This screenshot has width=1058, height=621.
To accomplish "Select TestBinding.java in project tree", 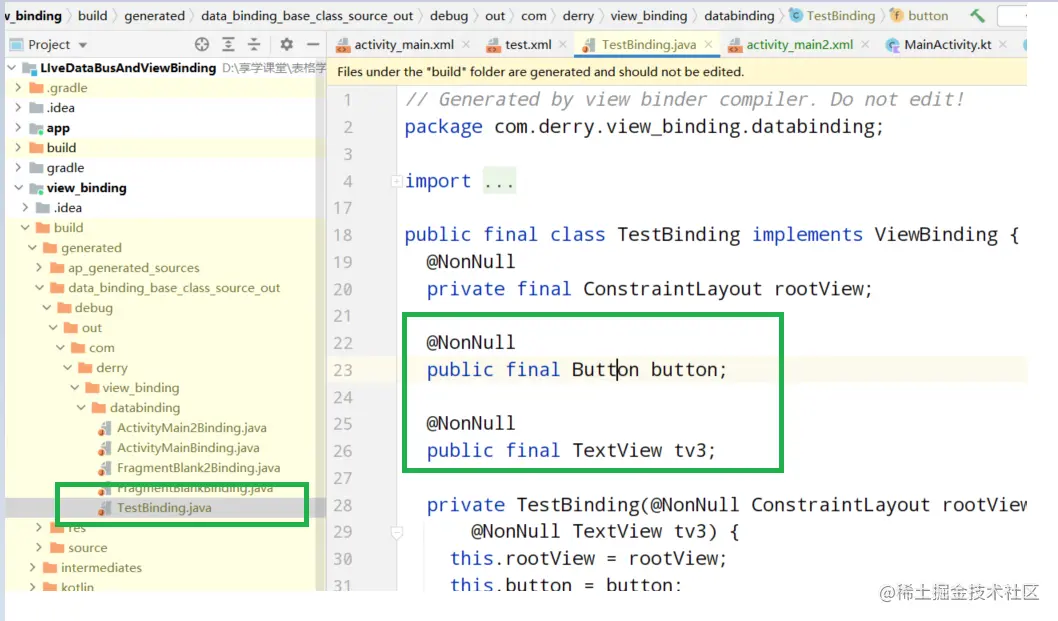I will coord(164,508).
